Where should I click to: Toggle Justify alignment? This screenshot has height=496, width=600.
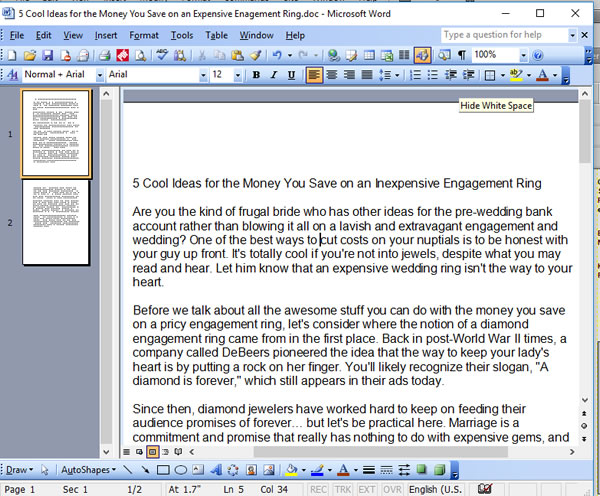tap(367, 75)
